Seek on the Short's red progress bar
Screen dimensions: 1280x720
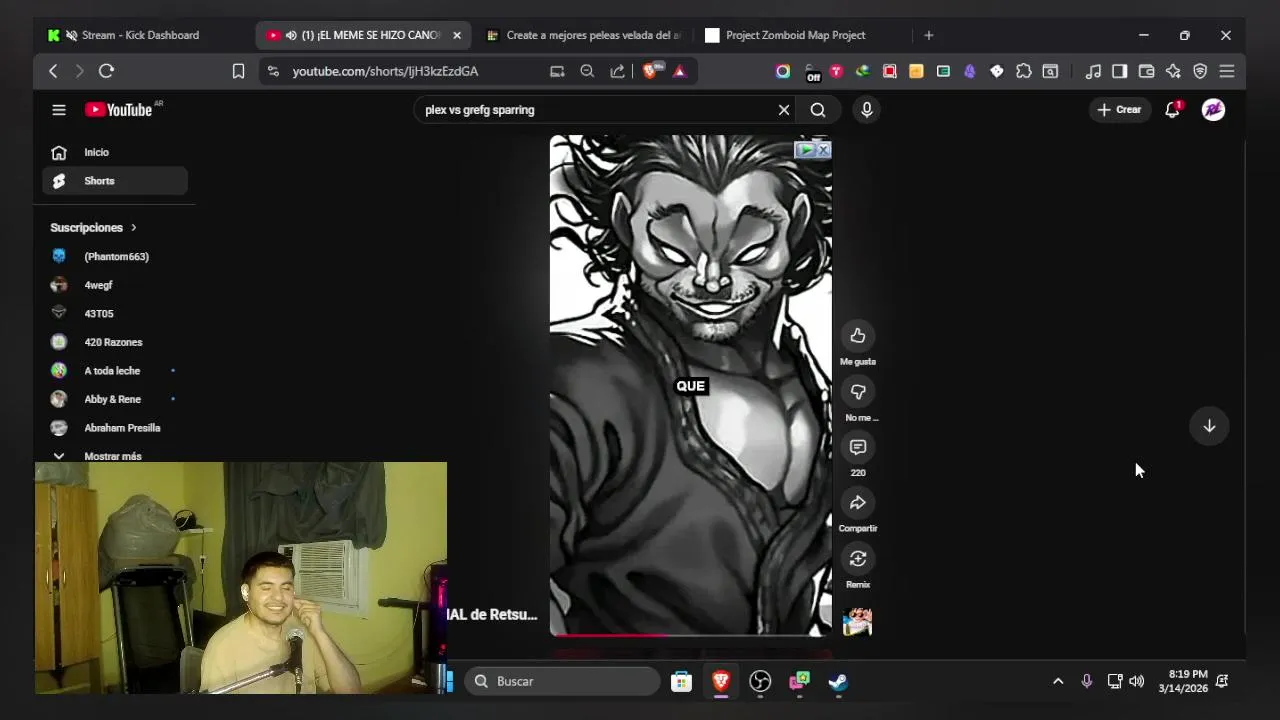pos(690,635)
